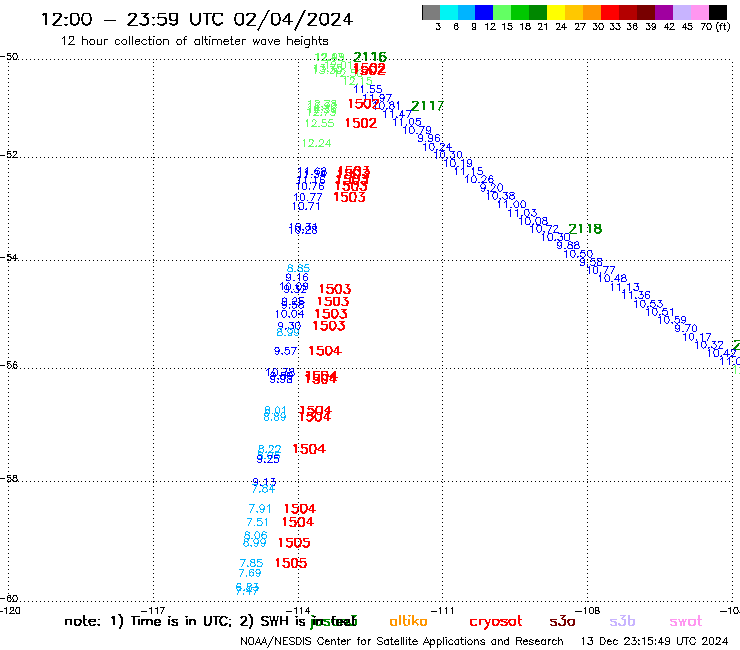Click the red 1503 label beside 10.04
This screenshot has height=650, width=740.
(x=331, y=314)
